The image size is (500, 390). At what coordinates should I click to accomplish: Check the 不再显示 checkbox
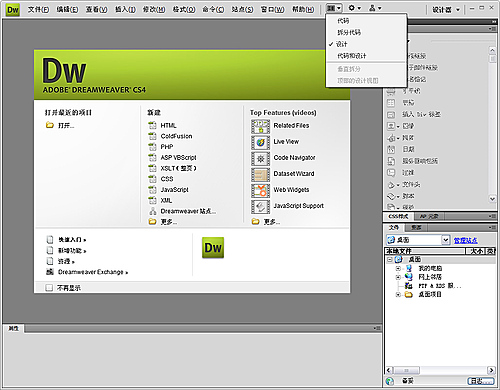[49, 287]
